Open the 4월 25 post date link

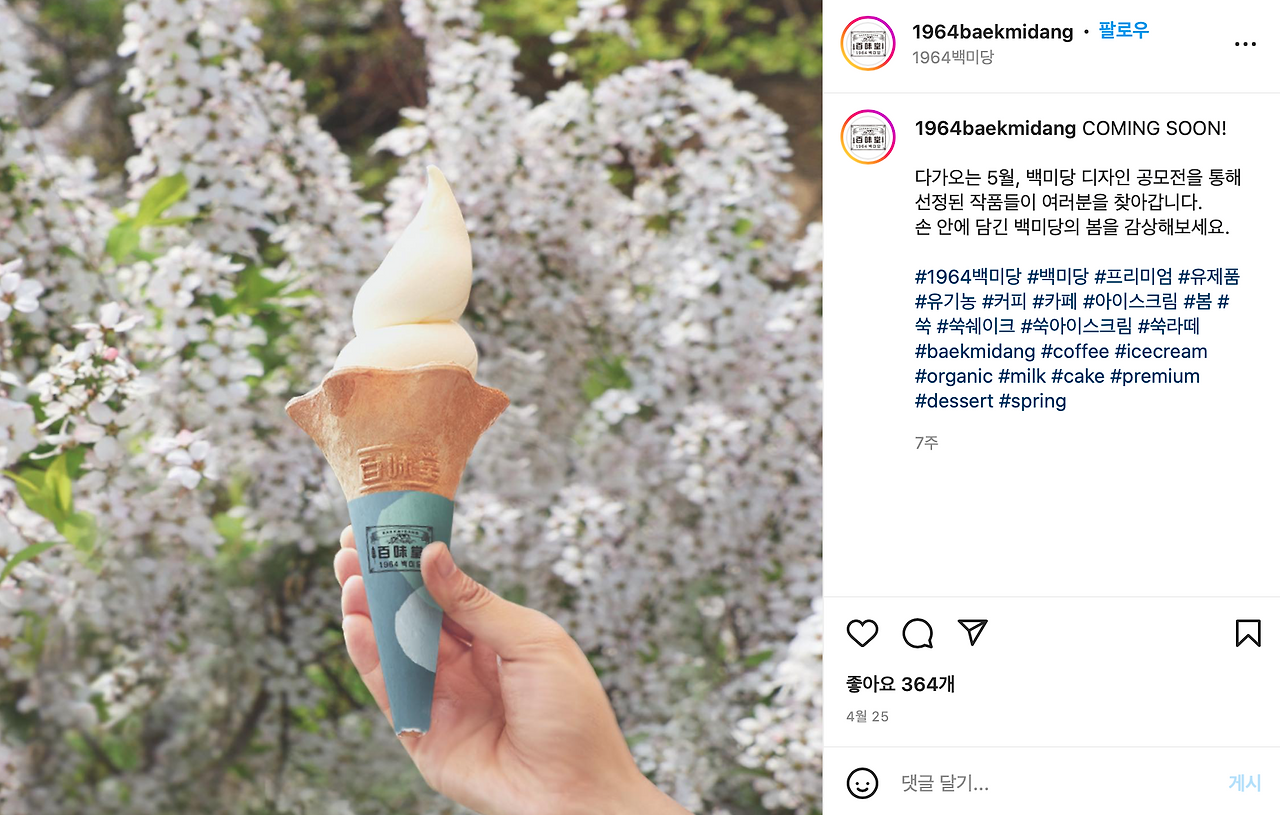pos(867,716)
